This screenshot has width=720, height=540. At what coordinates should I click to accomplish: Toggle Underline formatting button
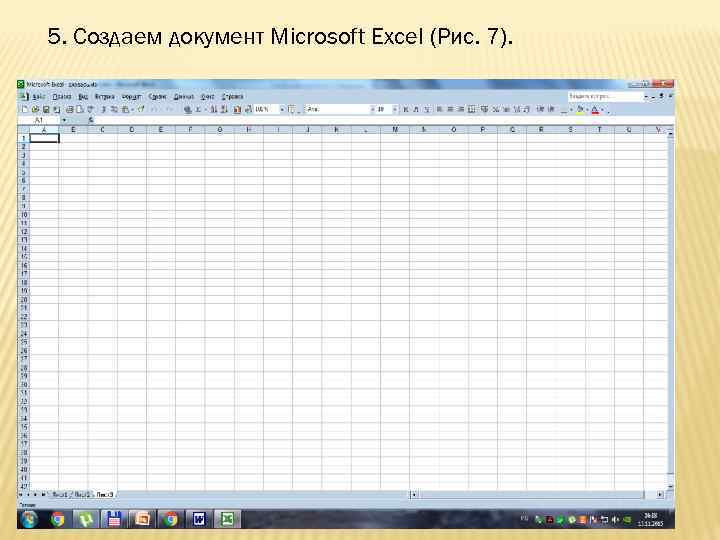coord(427,109)
